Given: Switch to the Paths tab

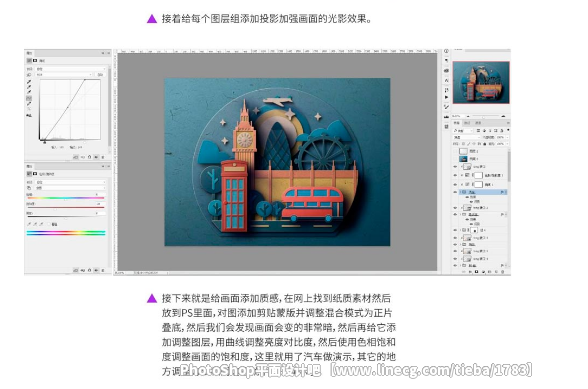Looking at the screenshot, I should point(478,123).
